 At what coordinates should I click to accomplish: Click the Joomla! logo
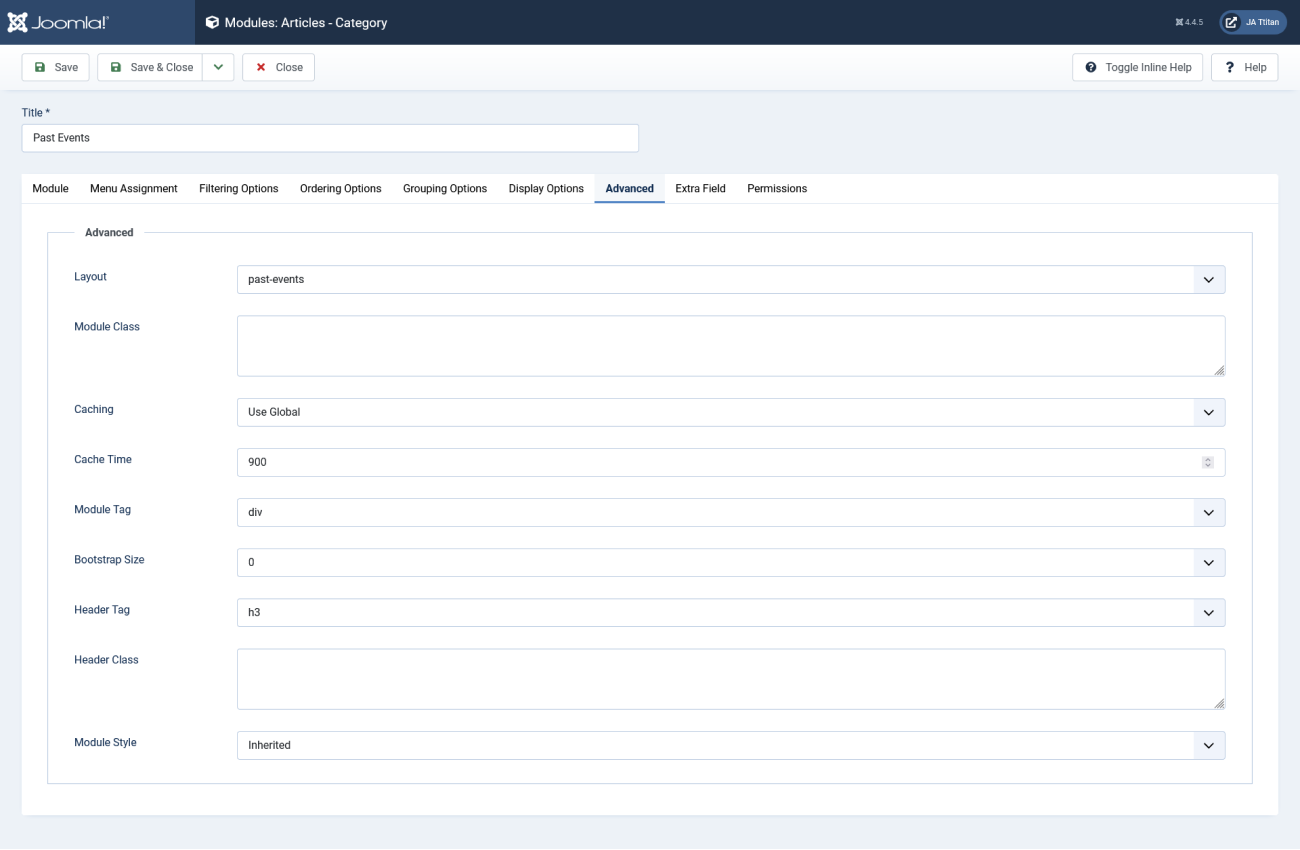coord(58,22)
